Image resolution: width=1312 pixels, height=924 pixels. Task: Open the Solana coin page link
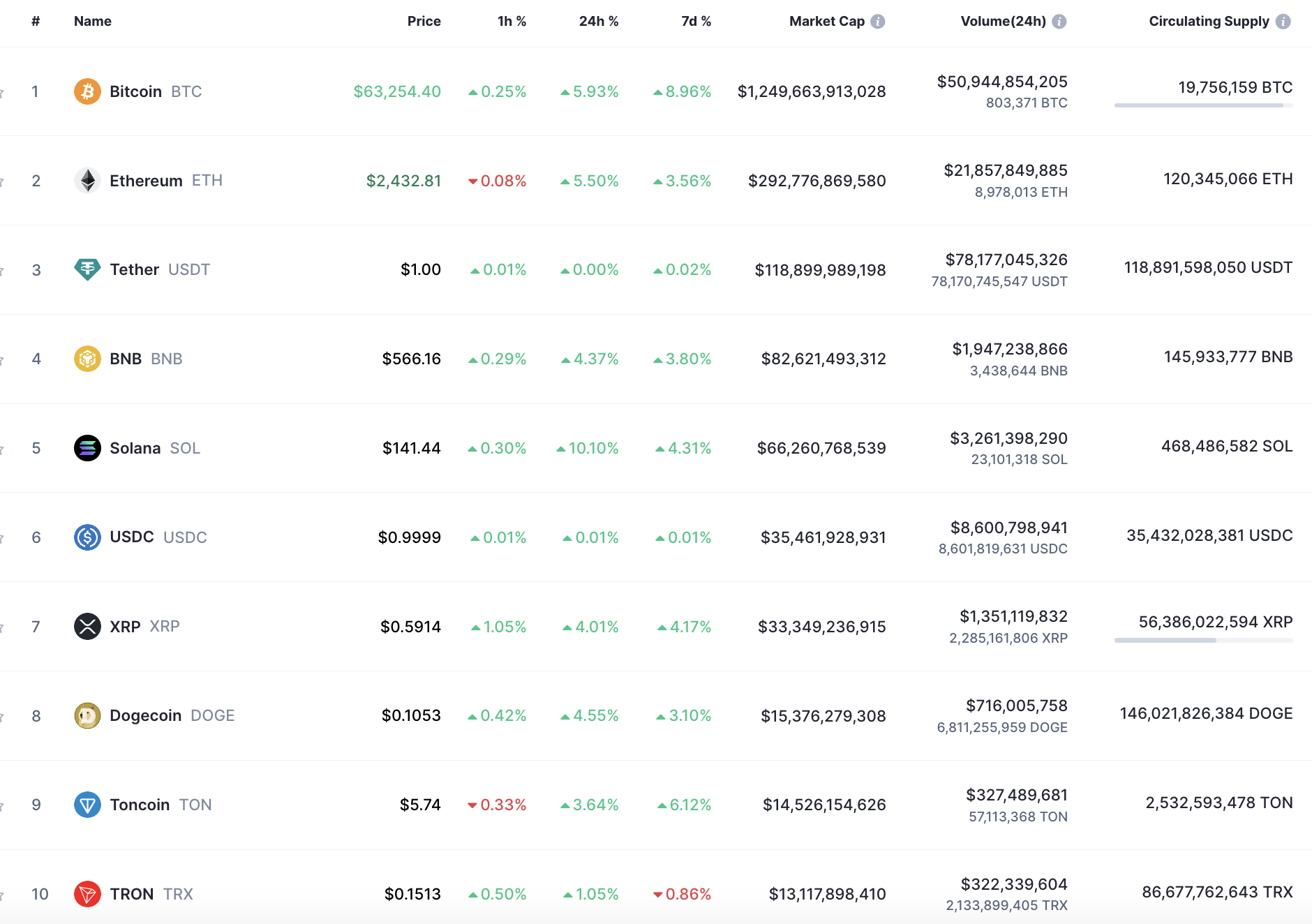point(135,448)
